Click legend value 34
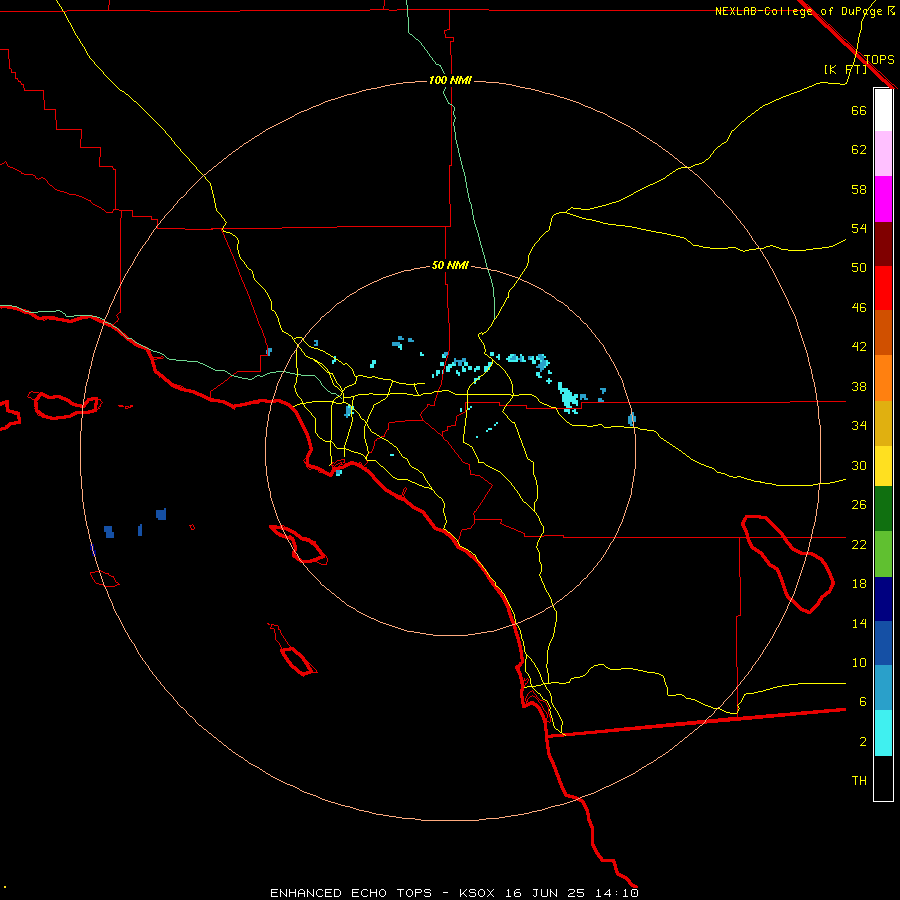Image resolution: width=900 pixels, height=900 pixels. coord(859,425)
